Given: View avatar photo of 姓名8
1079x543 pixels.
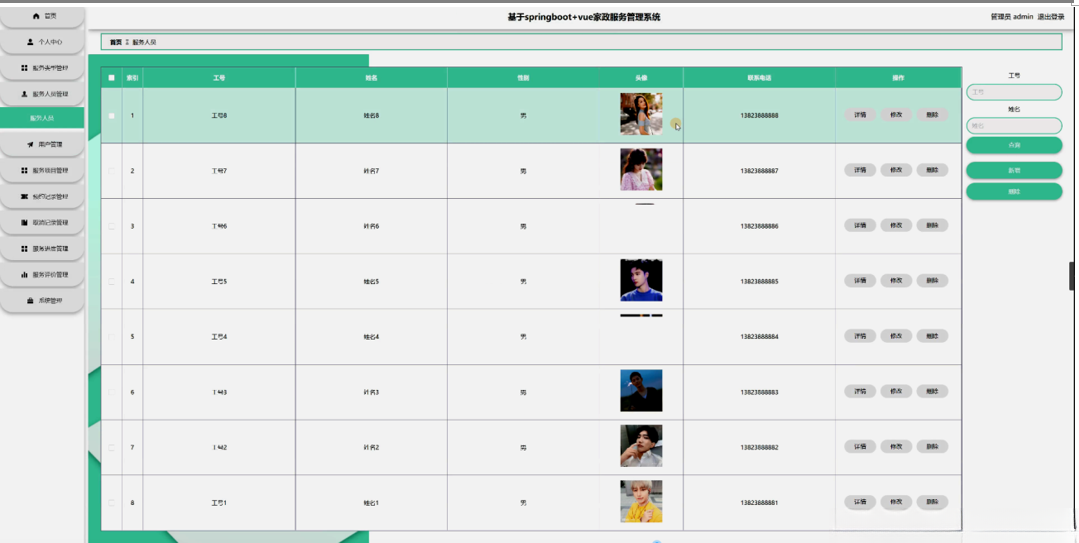Looking at the screenshot, I should pyautogui.click(x=641, y=114).
